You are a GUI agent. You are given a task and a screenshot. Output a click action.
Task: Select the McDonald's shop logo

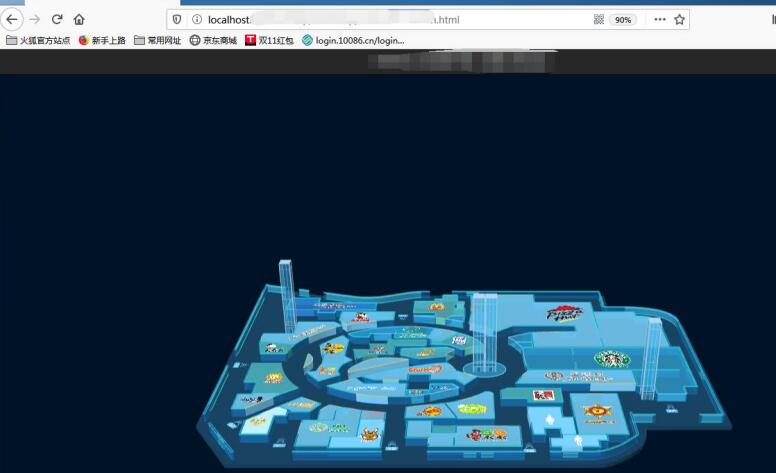tap(436, 307)
